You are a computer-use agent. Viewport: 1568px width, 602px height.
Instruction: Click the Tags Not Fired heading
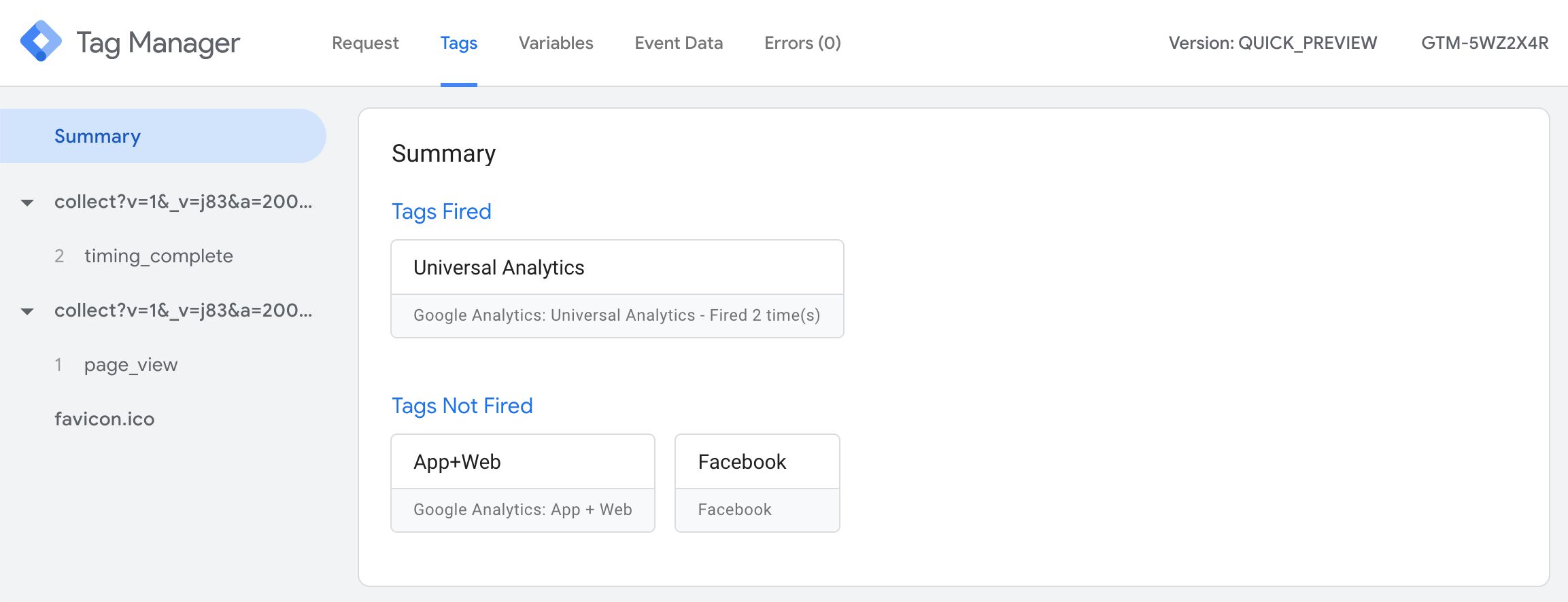point(462,406)
